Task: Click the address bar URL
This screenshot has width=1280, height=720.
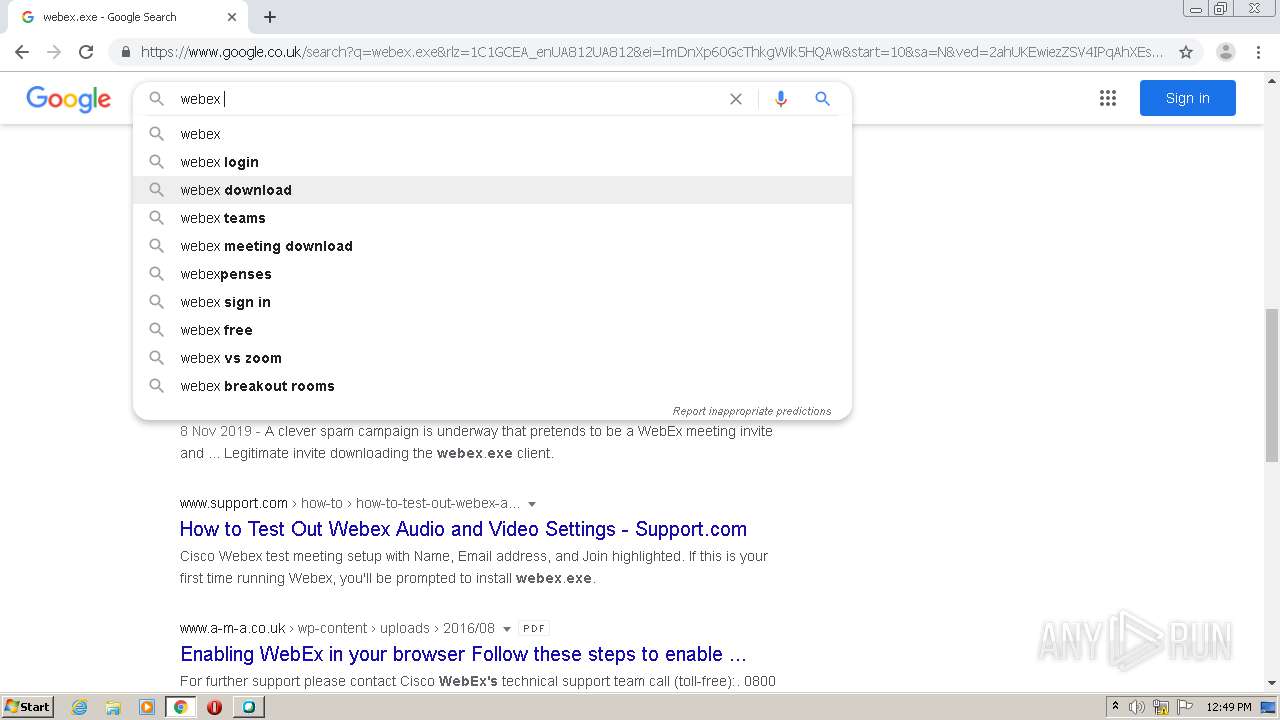Action: point(652,52)
